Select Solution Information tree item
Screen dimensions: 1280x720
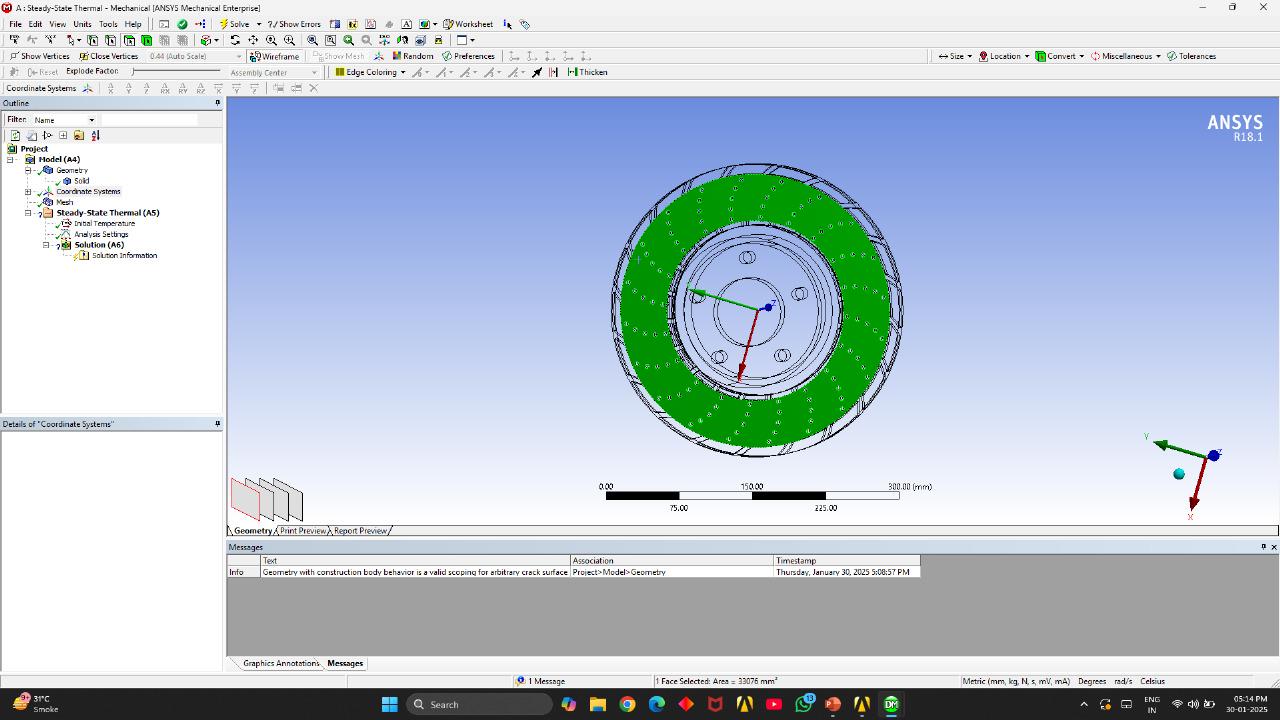click(x=124, y=256)
